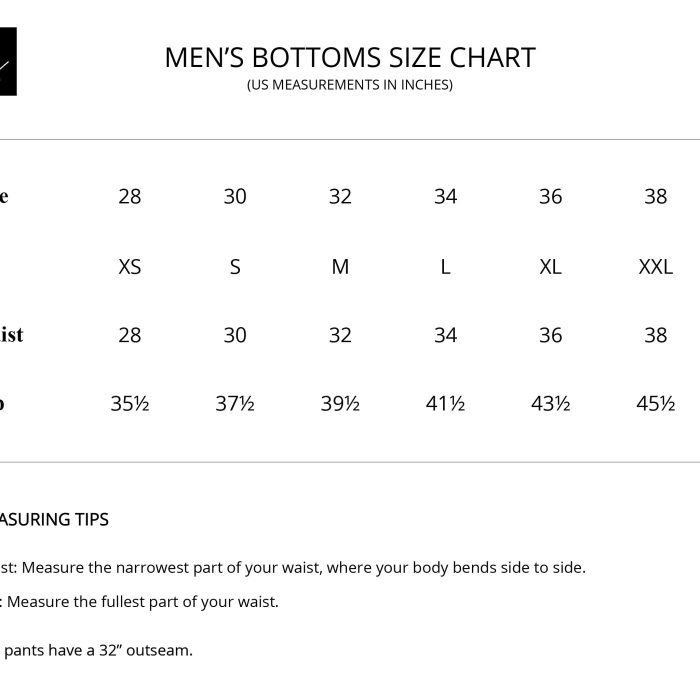Click the 32" outseam note
Viewport: 700px width, 700px height.
coord(96,650)
